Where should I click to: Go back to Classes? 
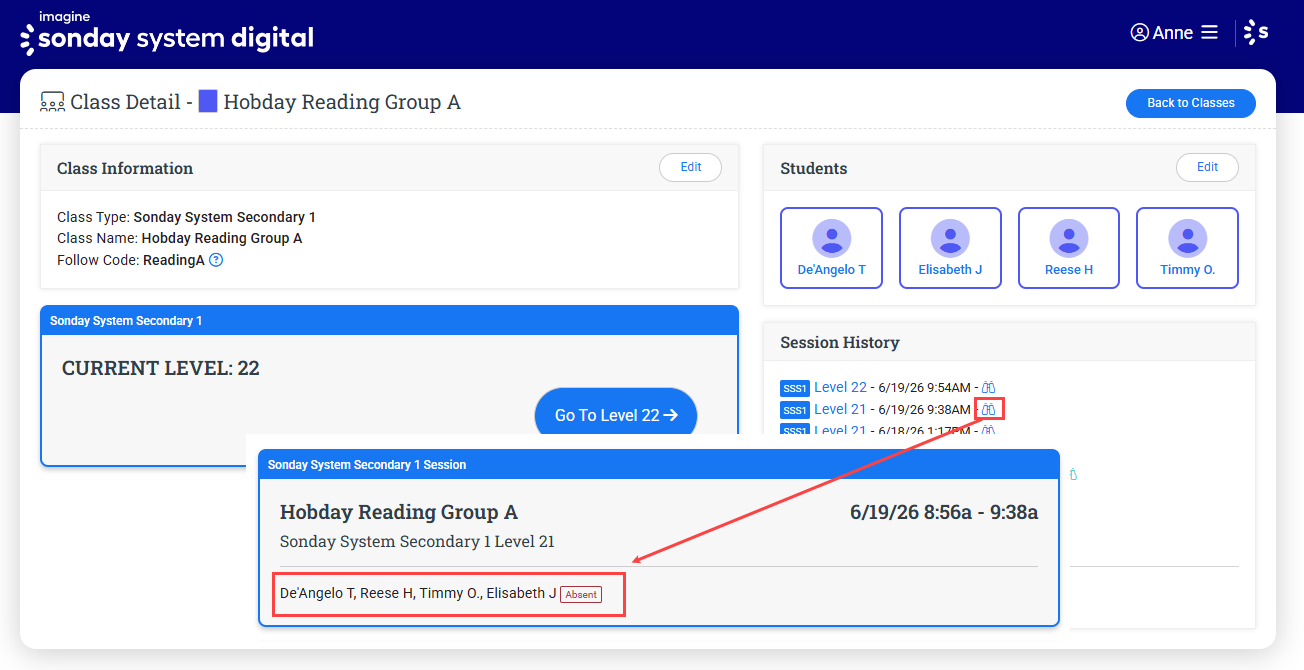tap(1190, 103)
